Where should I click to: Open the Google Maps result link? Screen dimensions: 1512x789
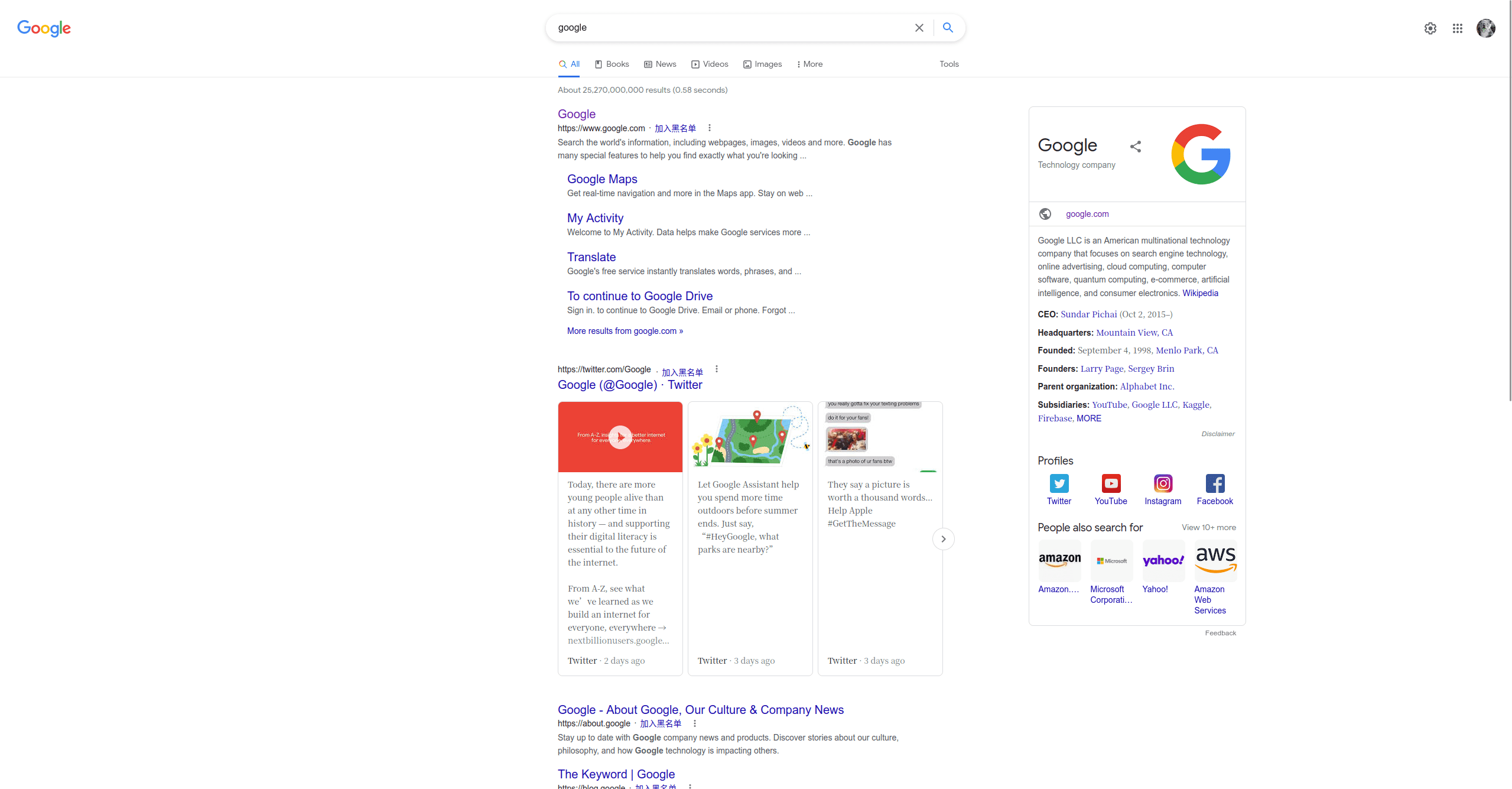click(601, 179)
